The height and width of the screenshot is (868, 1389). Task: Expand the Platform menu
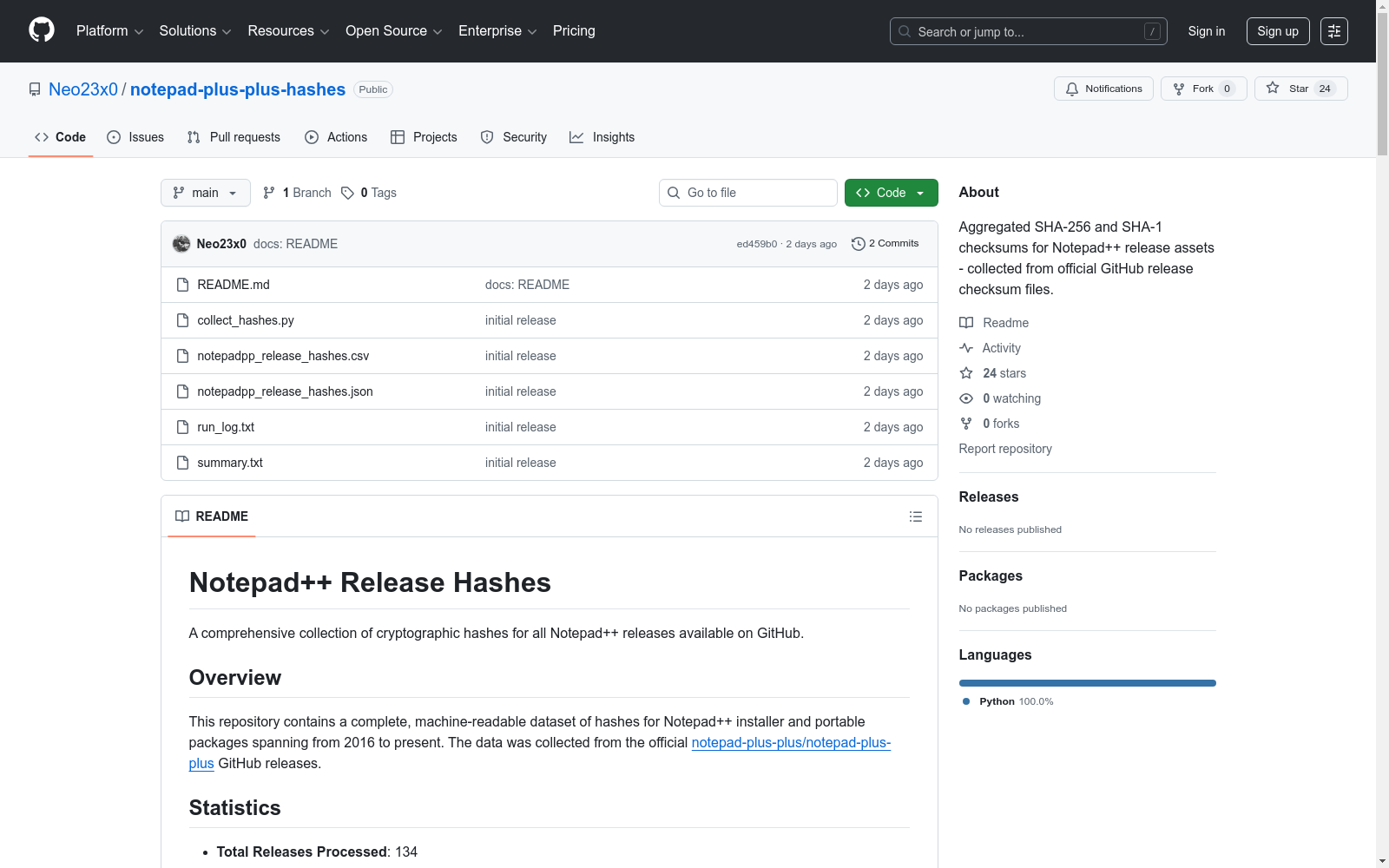coord(110,31)
